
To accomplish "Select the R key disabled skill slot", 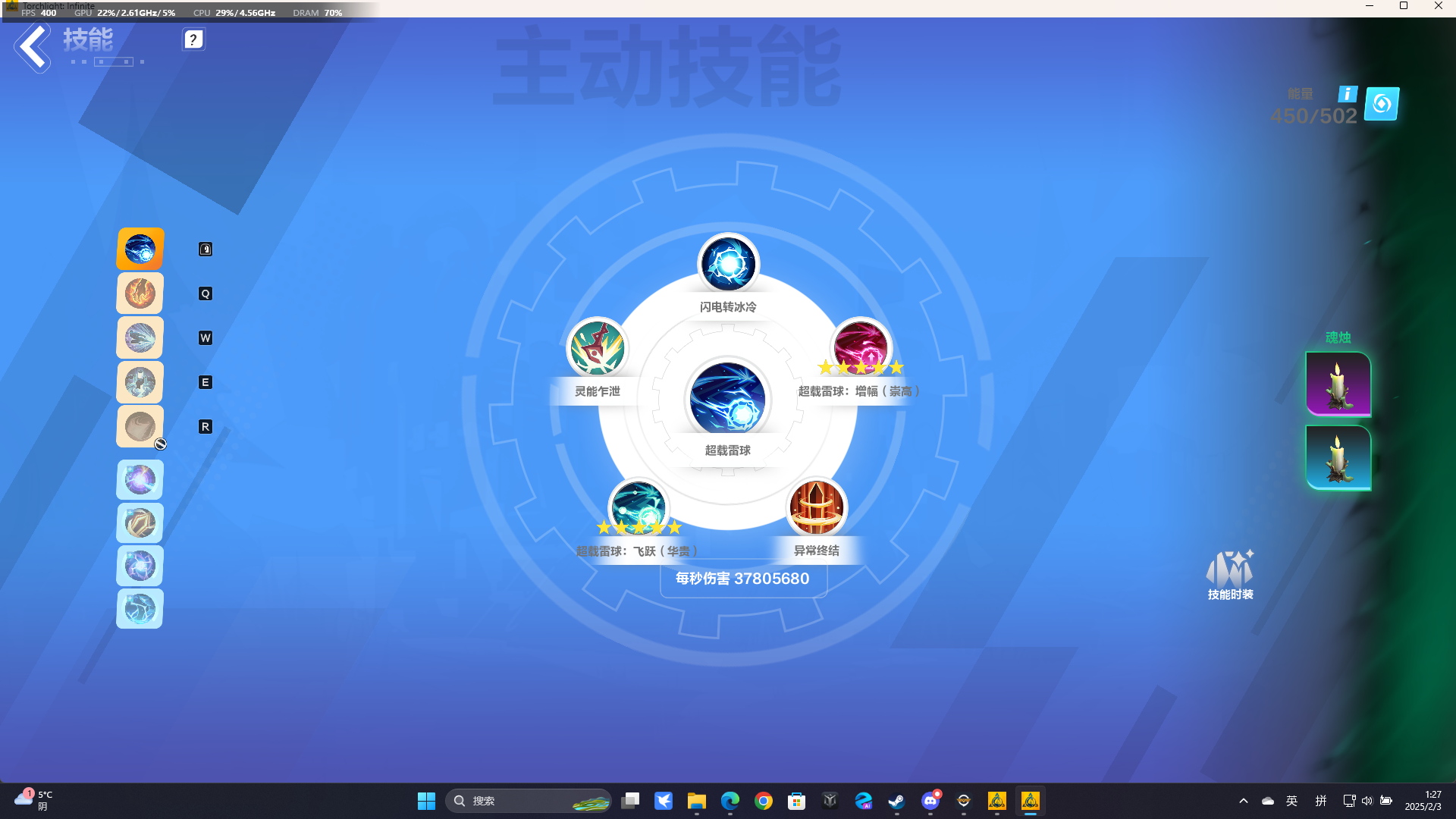I will pos(140,426).
